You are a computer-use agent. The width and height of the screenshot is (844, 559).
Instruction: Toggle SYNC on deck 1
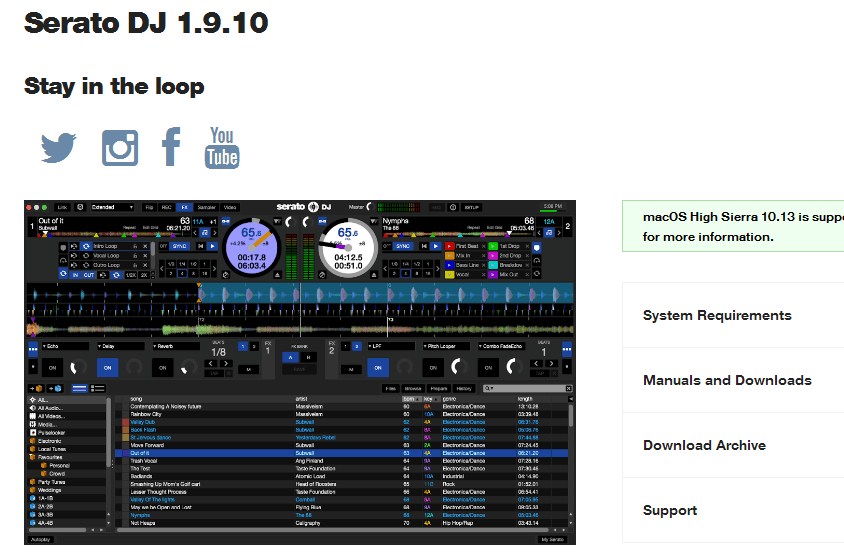179,246
